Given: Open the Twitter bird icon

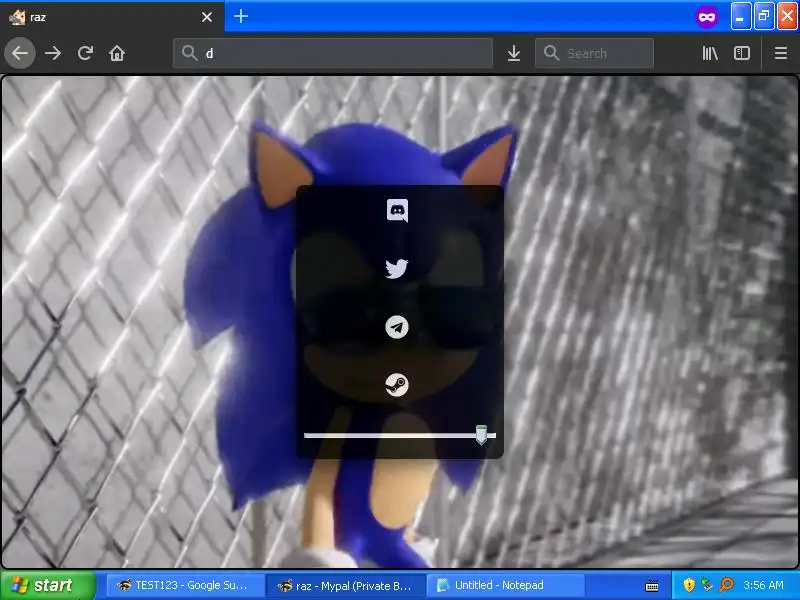Looking at the screenshot, I should pyautogui.click(x=396, y=268).
